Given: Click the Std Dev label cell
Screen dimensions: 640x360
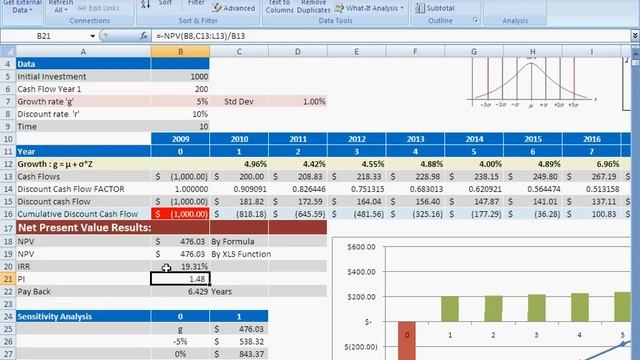Looking at the screenshot, I should pyautogui.click(x=239, y=101).
